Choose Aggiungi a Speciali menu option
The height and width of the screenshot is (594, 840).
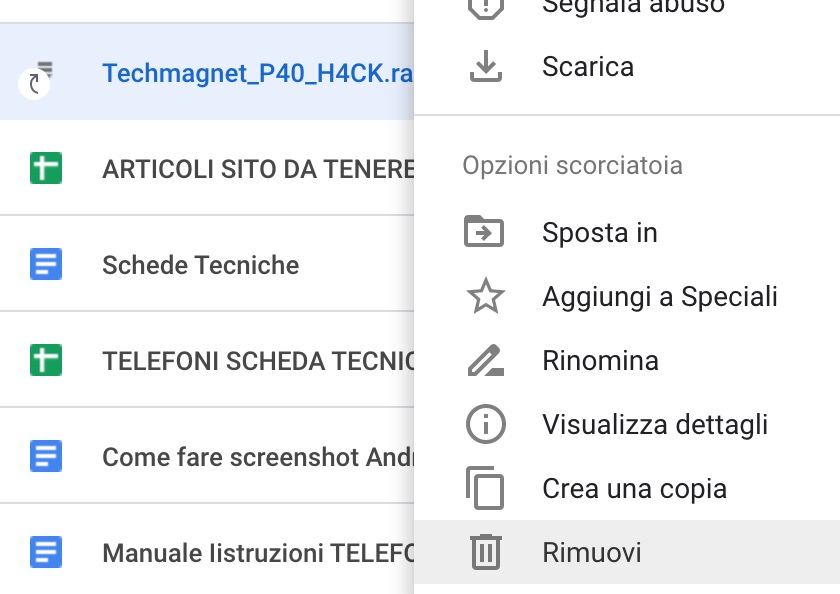659,297
